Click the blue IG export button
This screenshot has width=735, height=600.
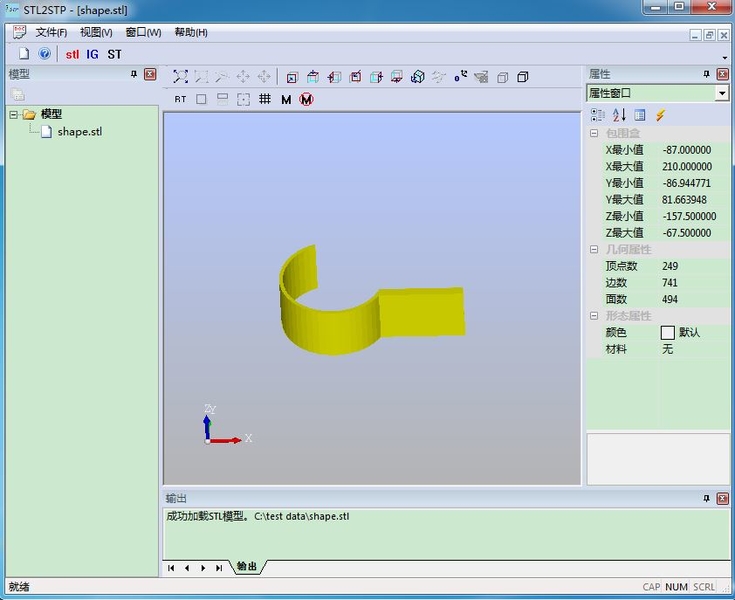coord(92,54)
